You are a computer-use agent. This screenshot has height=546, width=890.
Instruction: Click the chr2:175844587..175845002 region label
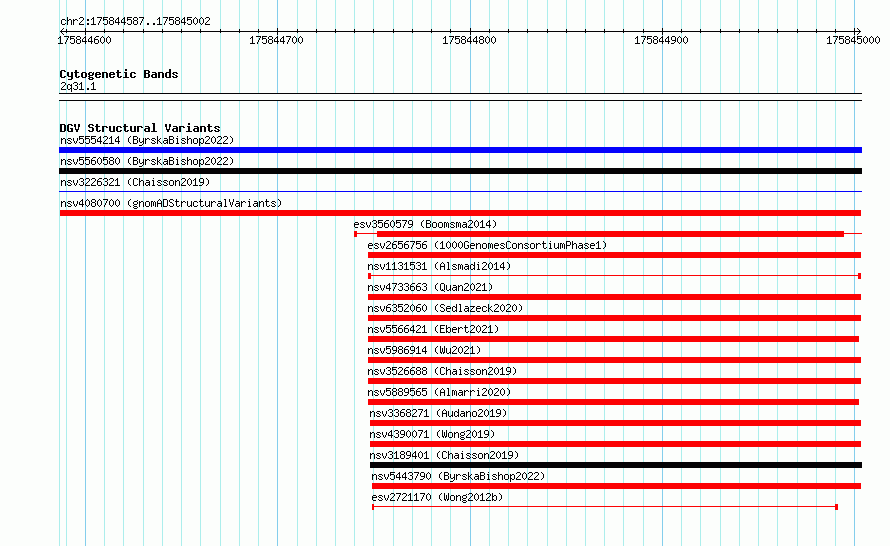coord(135,21)
